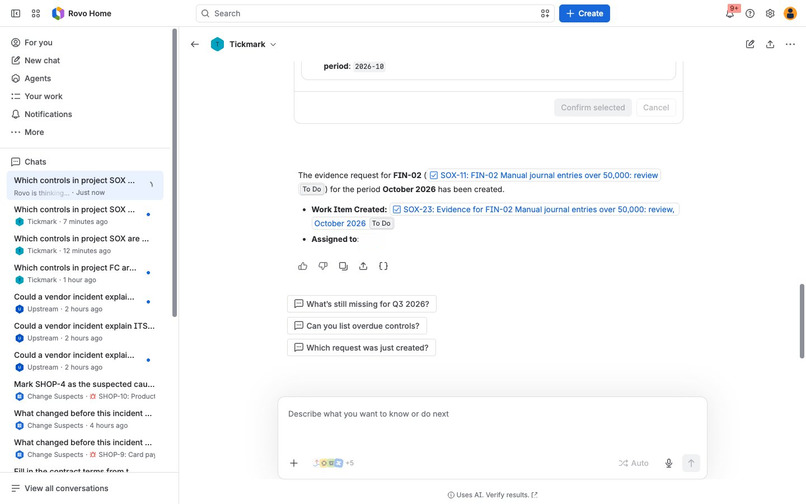Open chat from 7 minutes ago
Screen dimensions: 806x504
[x=85, y=215]
